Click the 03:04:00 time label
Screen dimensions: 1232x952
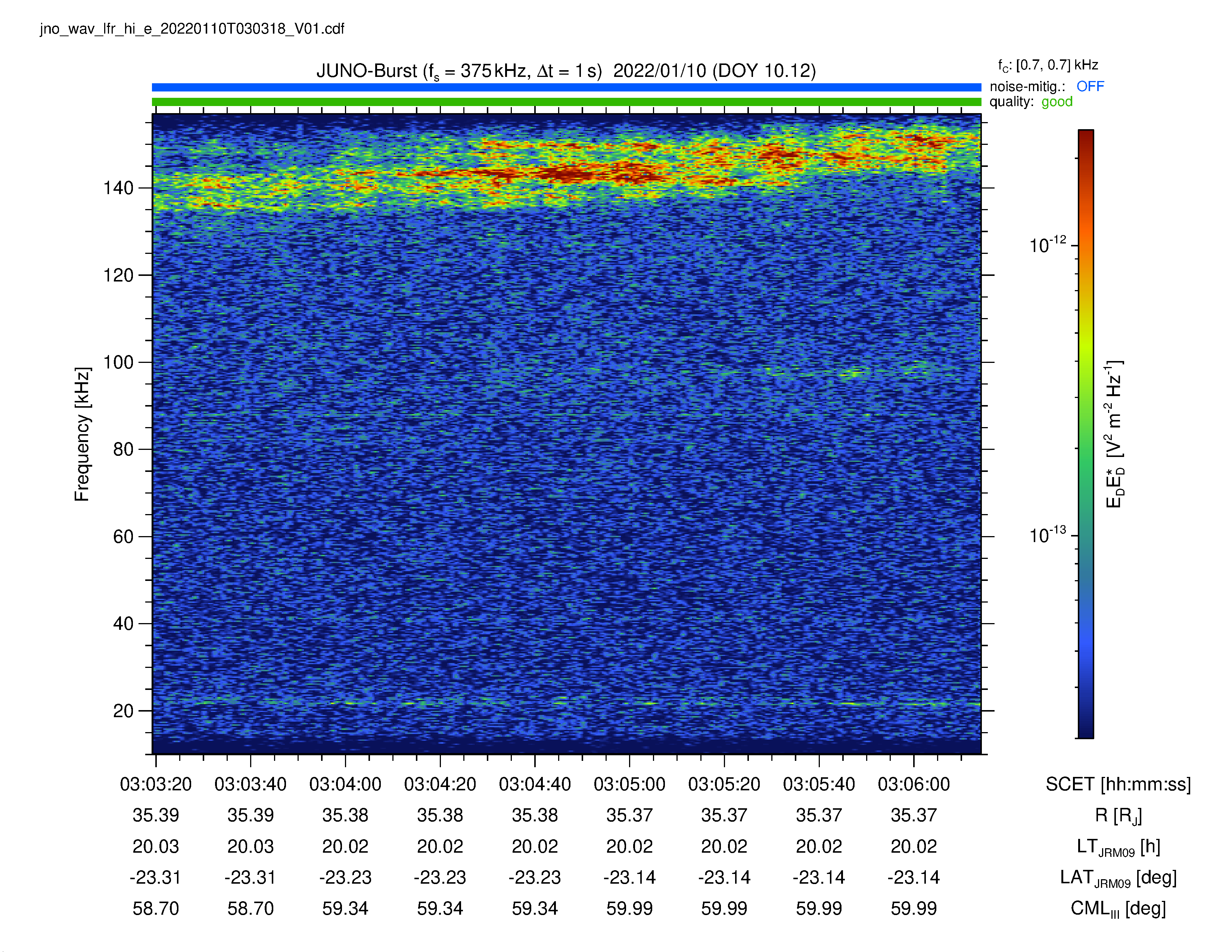345,784
